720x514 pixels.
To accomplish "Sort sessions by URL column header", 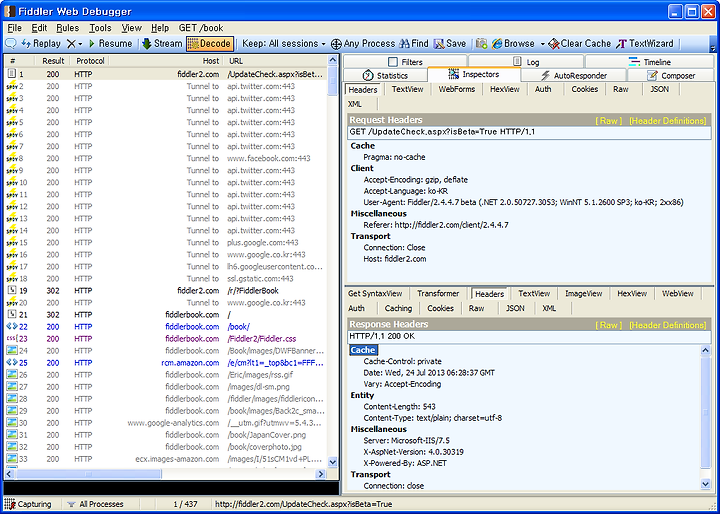I will tap(276, 61).
